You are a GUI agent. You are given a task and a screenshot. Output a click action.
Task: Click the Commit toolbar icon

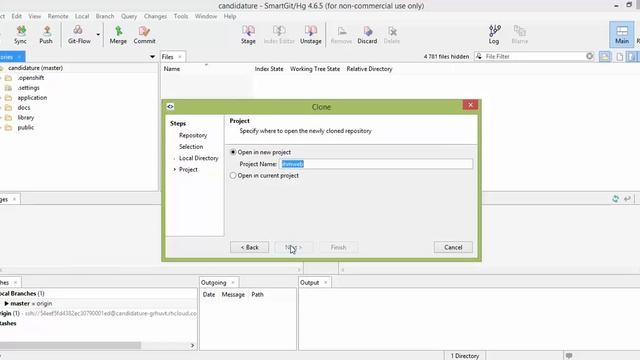(144, 35)
